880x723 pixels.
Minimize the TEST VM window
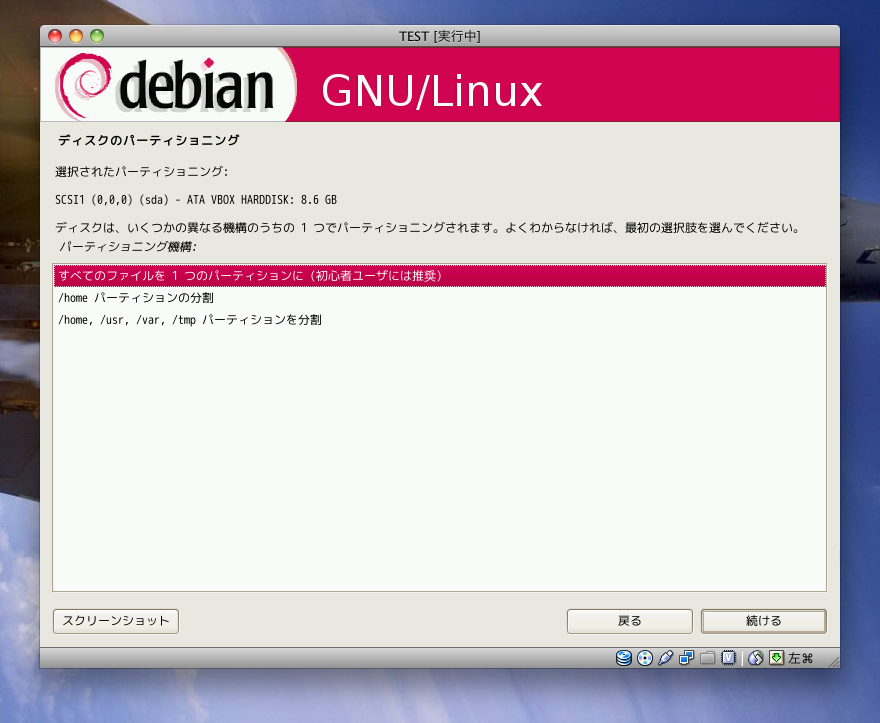coord(76,36)
